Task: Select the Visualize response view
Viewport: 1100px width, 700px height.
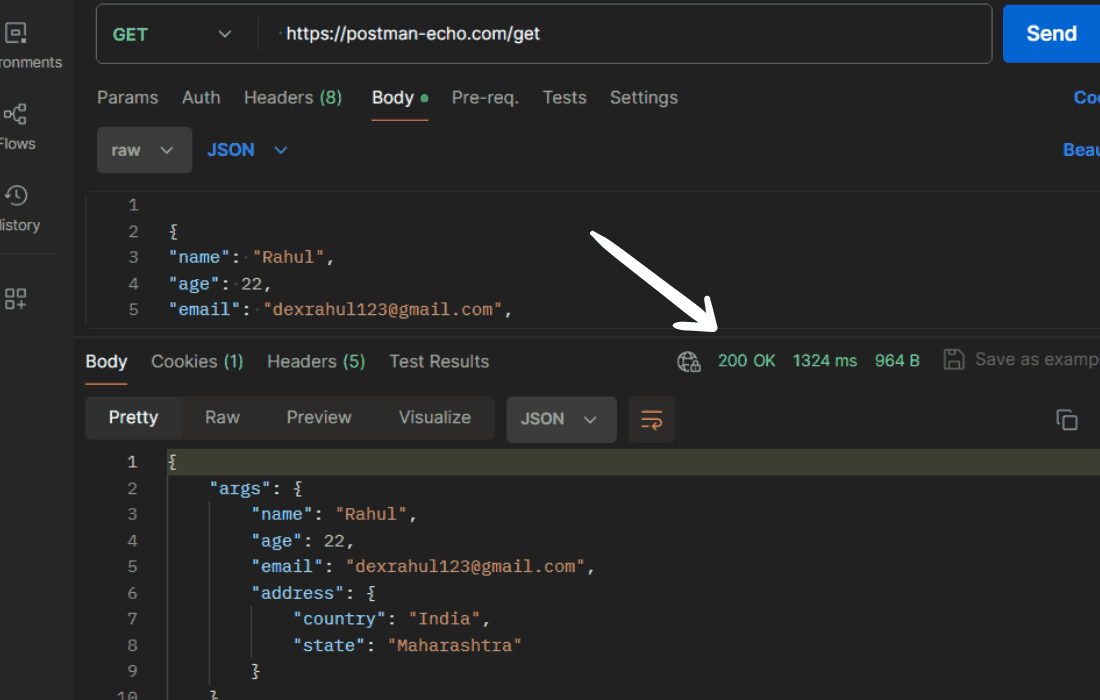Action: tap(435, 418)
